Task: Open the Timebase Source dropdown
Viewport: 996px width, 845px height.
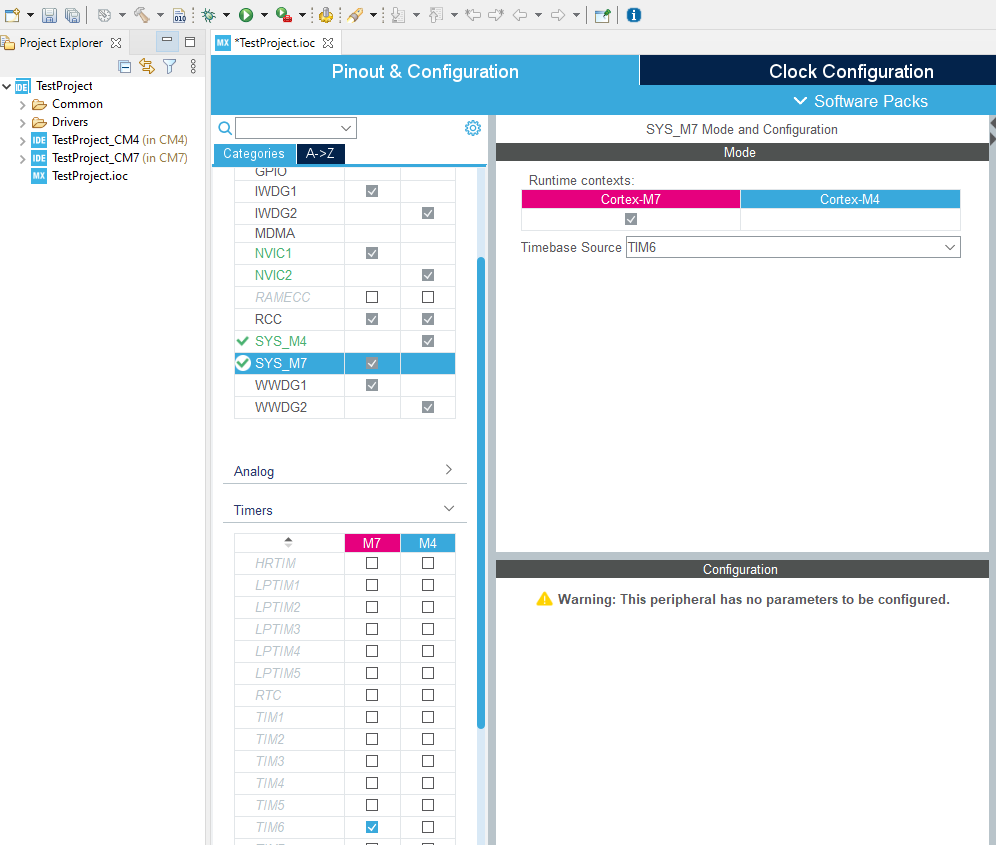Action: coord(793,247)
